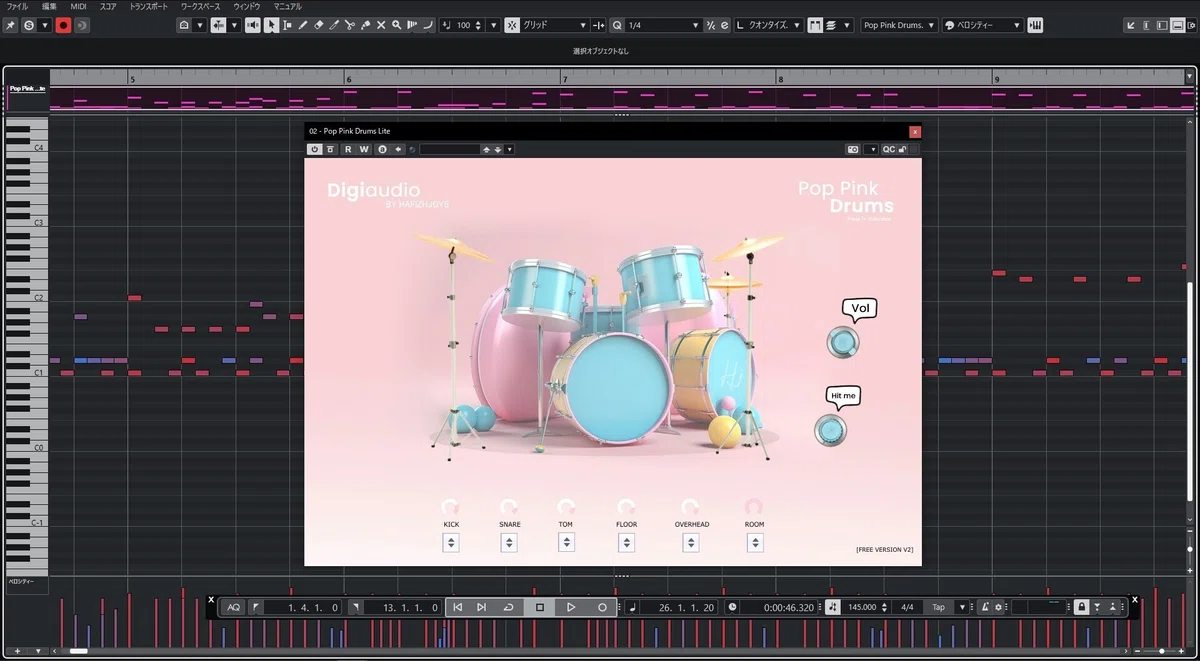The image size is (1200, 661).
Task: Open Pop Pink Drums part dropdown
Action: pos(900,25)
